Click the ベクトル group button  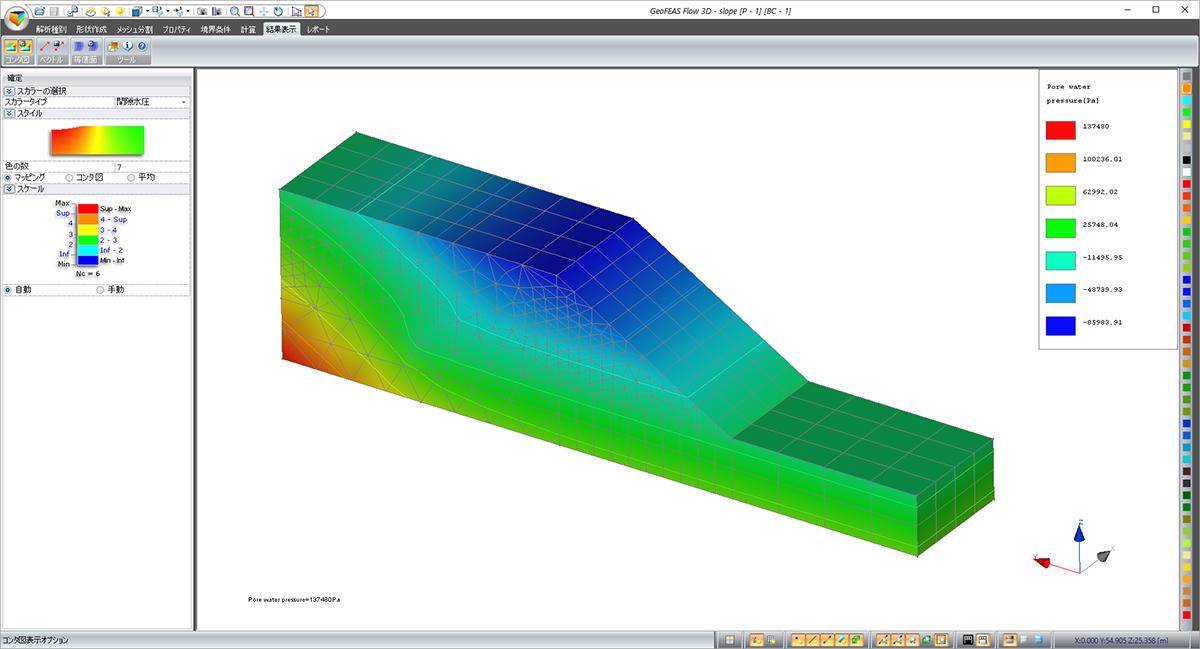pos(51,52)
